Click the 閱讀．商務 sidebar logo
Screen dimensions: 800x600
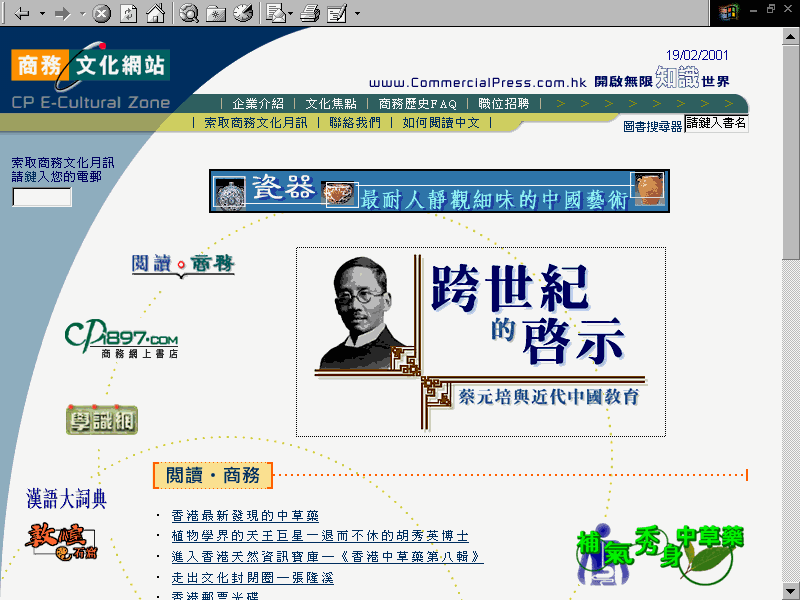[183, 265]
